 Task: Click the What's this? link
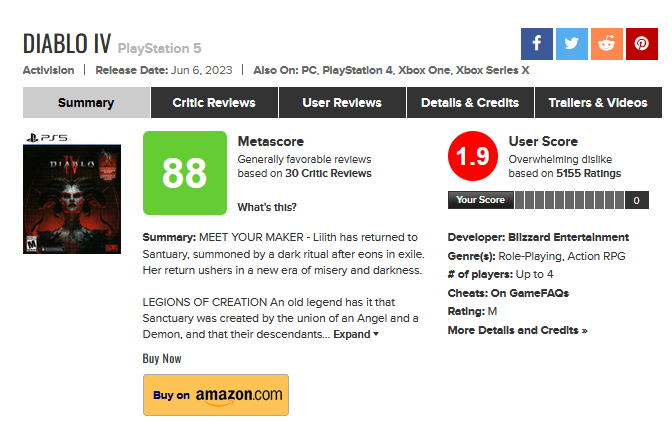click(x=266, y=207)
